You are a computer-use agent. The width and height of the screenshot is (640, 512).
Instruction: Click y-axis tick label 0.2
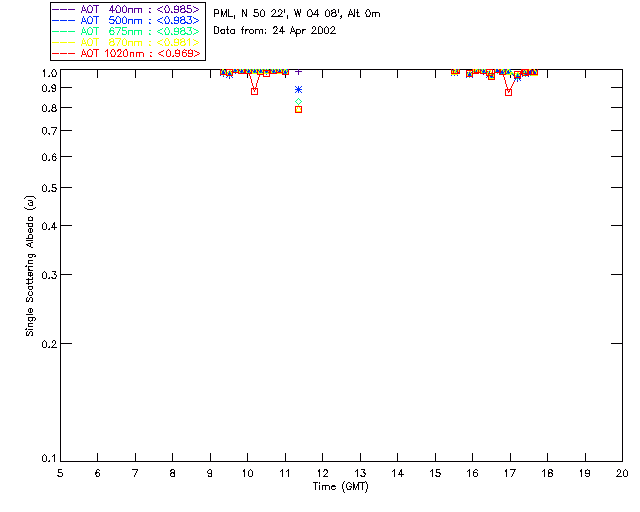[49, 344]
